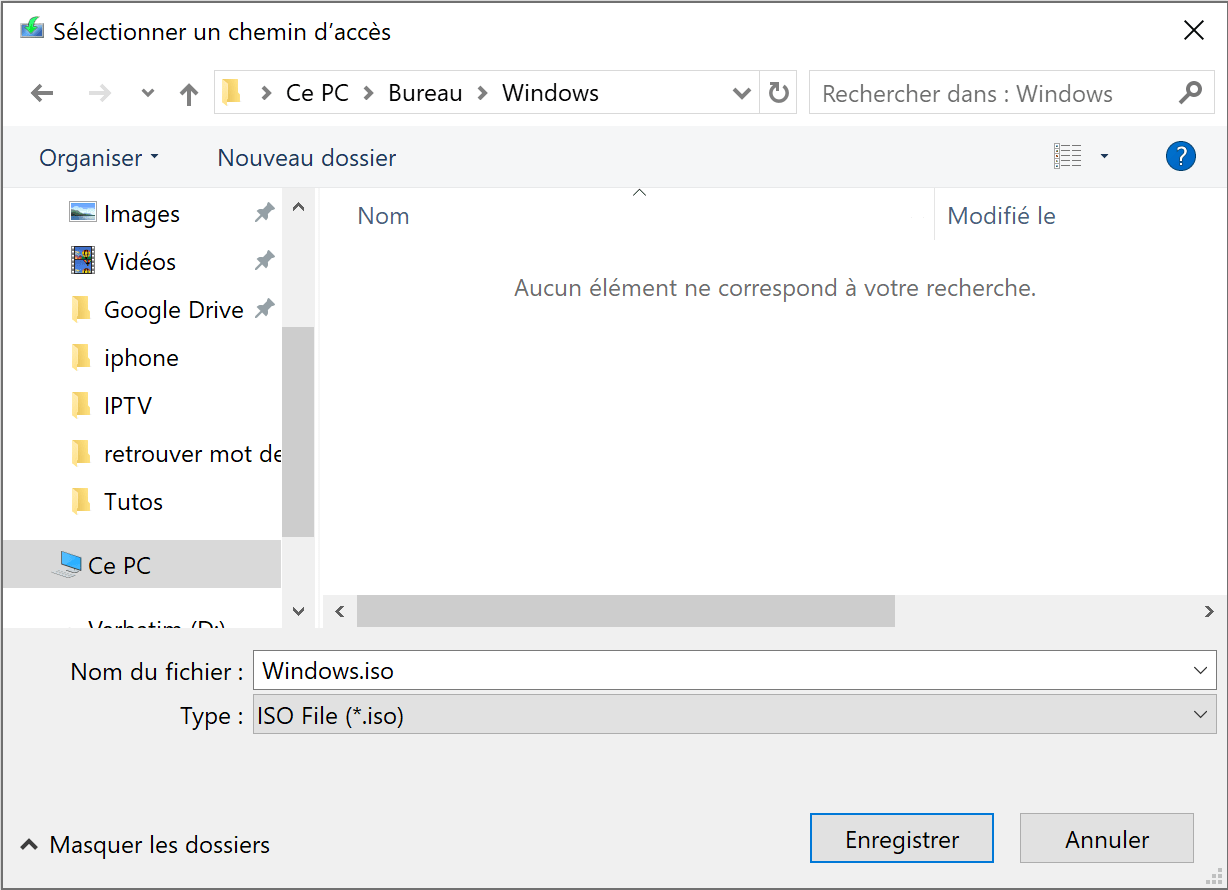Expand the Type ISO File combo box
This screenshot has height=890, width=1228.
point(1200,715)
